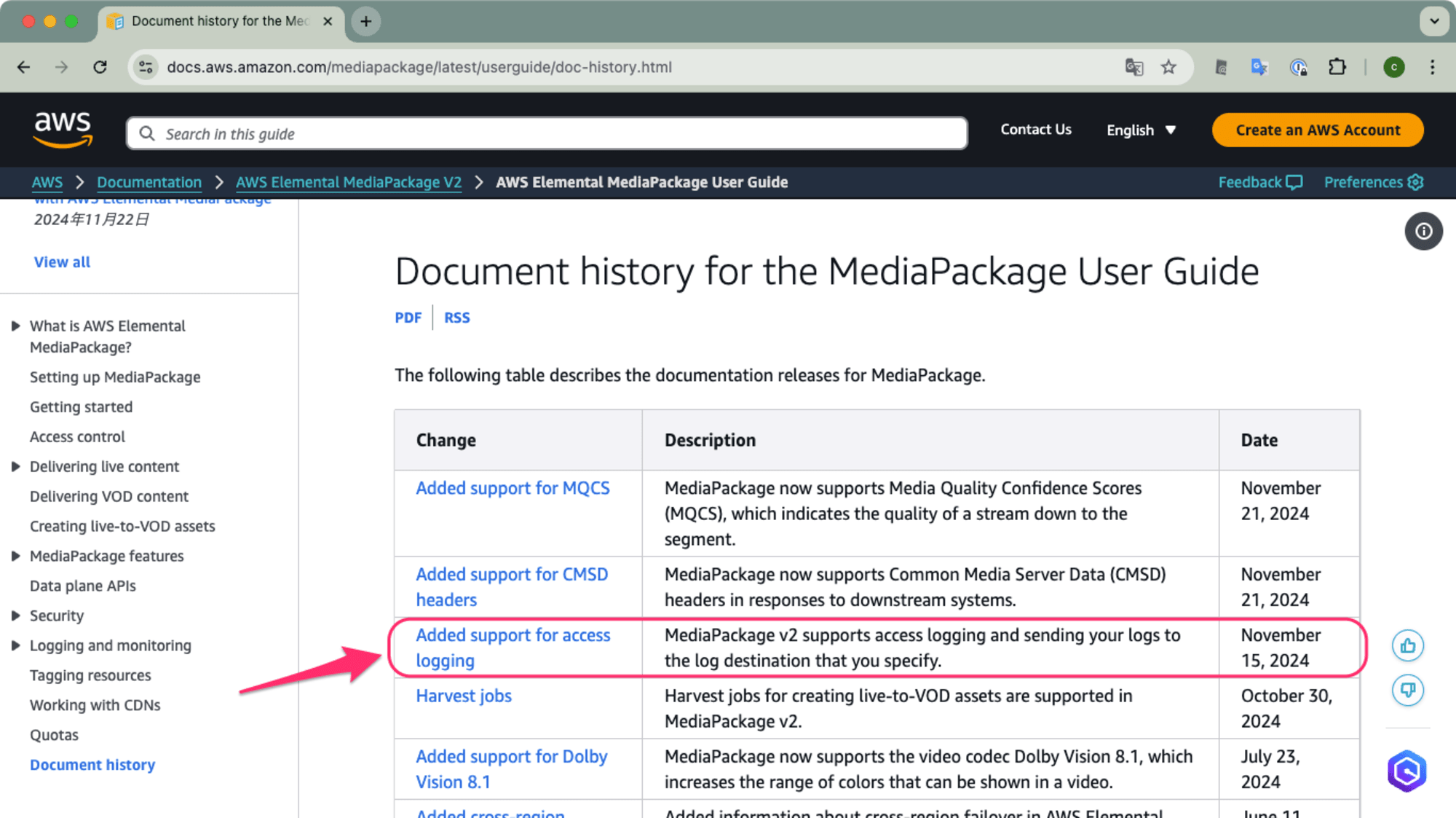Open the Harvest jobs link
Viewport: 1456px width, 818px height.
coord(464,696)
